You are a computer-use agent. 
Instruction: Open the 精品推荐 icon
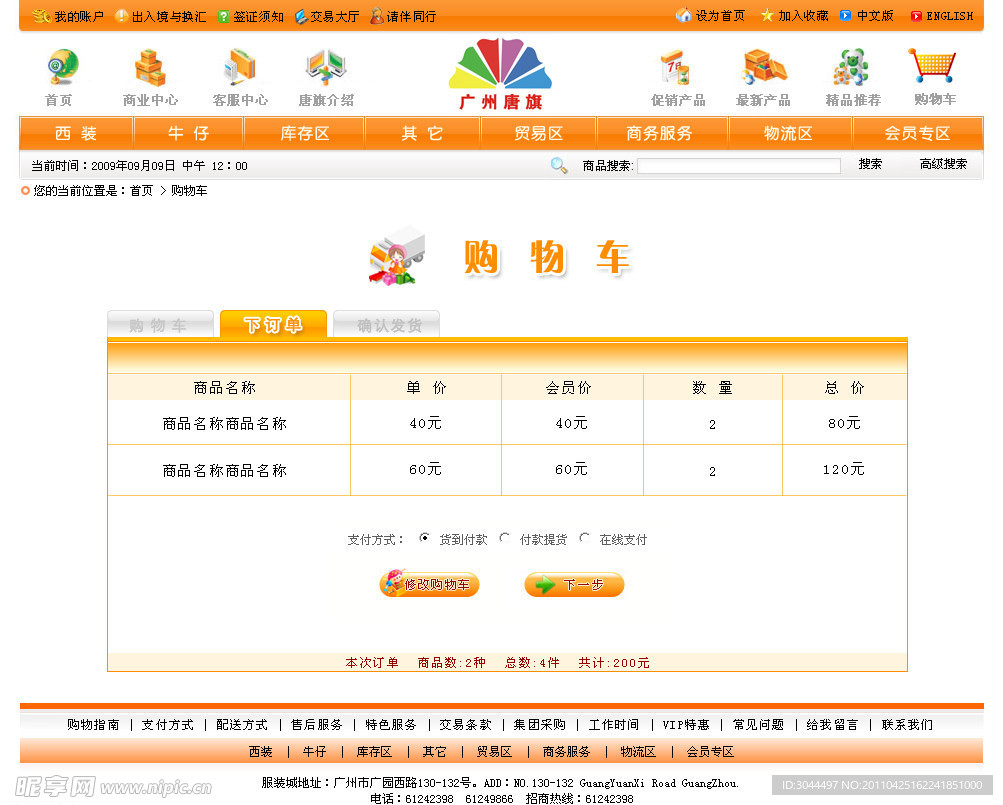852,68
